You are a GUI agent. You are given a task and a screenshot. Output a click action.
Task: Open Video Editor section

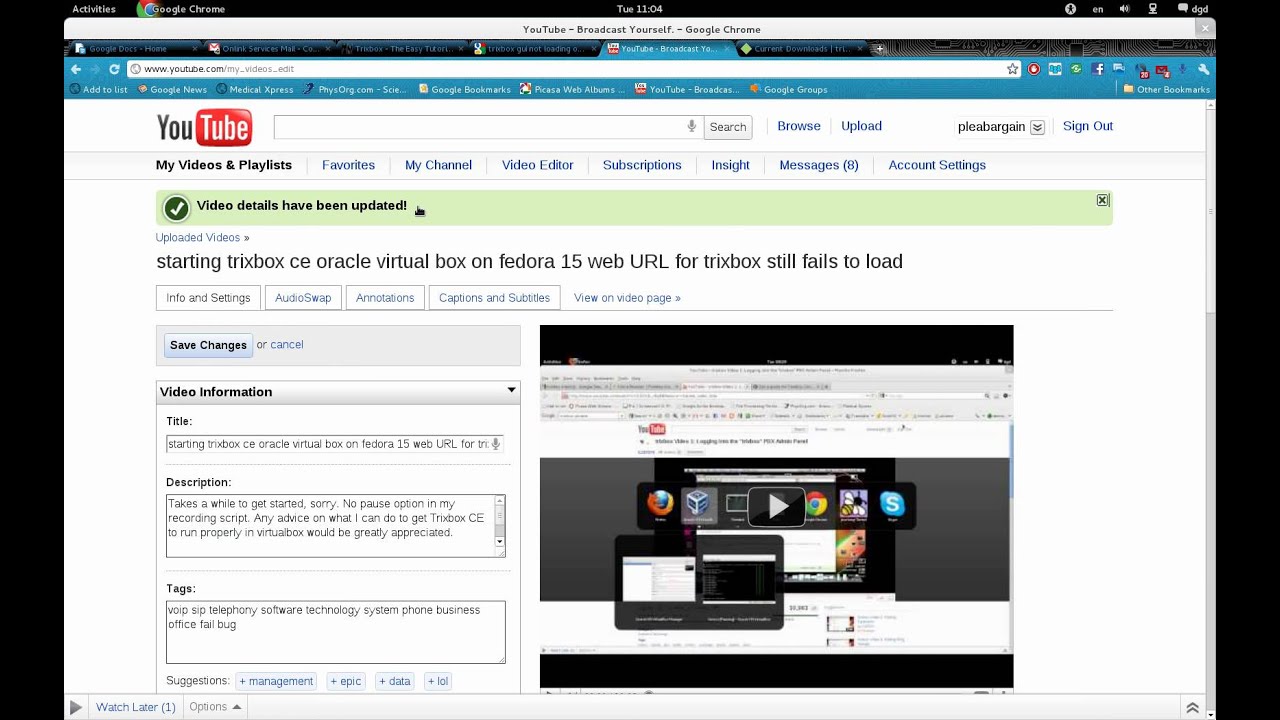tap(538, 165)
